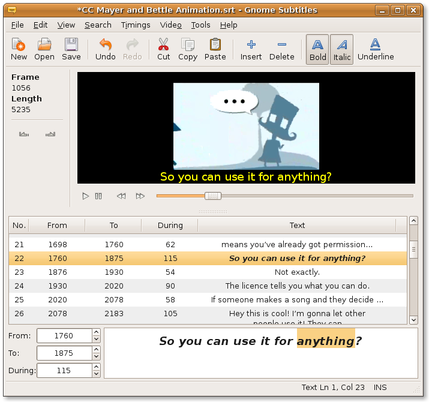
Task: Increase the From frame value
Action: pyautogui.click(x=96, y=332)
